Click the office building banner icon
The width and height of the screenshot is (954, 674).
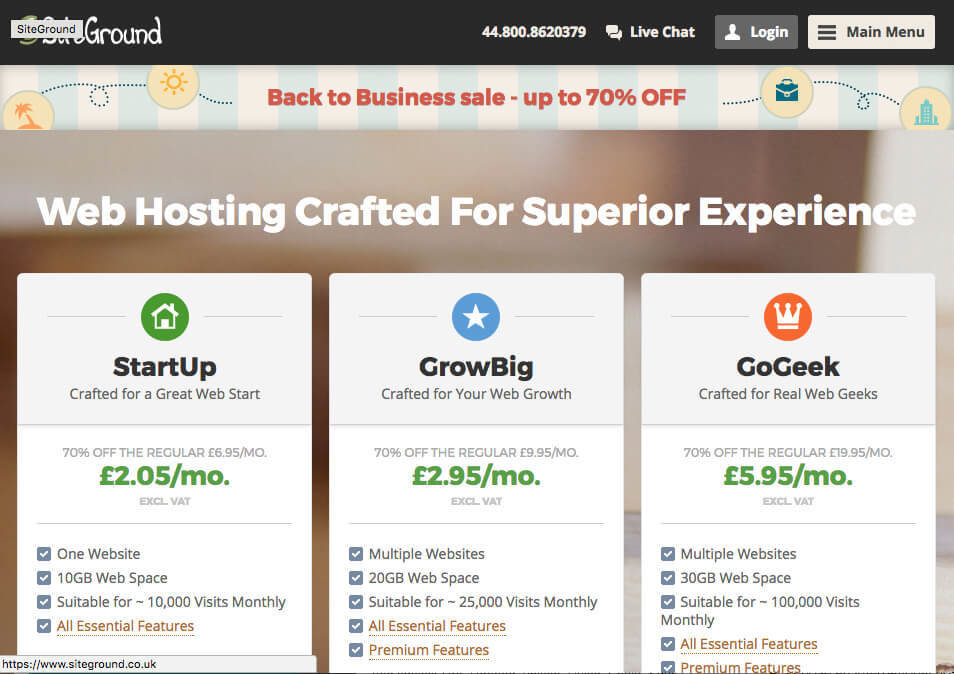pos(925,109)
